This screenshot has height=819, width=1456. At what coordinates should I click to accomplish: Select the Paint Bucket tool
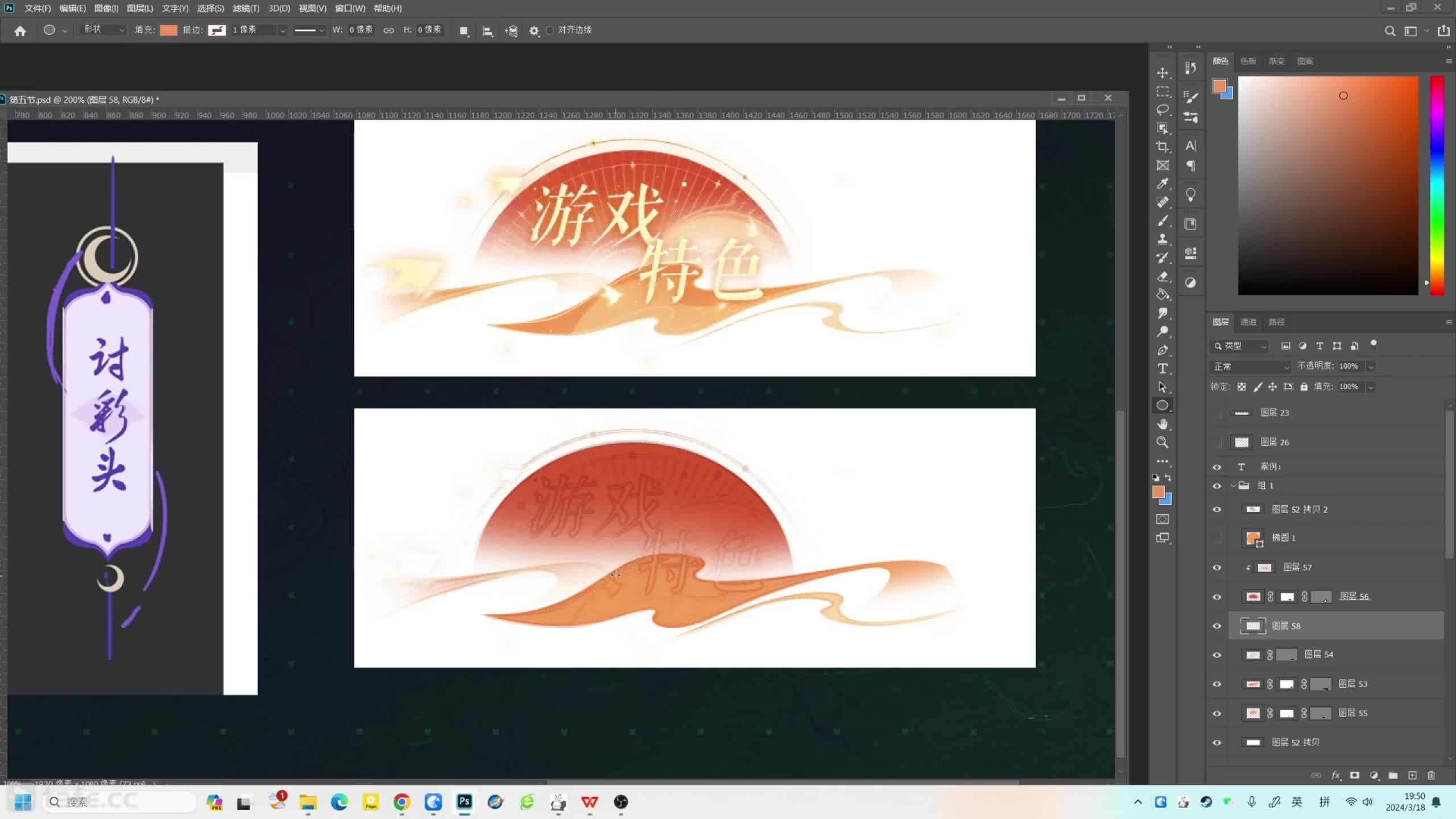click(1163, 295)
